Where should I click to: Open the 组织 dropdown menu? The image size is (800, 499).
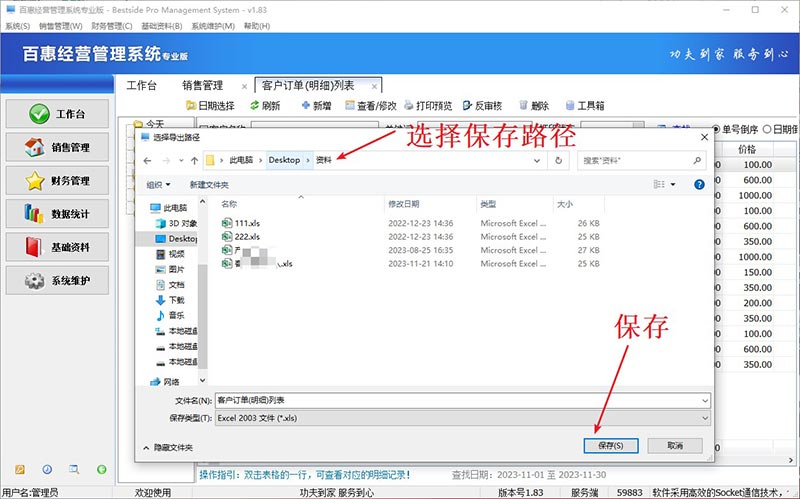(158, 185)
